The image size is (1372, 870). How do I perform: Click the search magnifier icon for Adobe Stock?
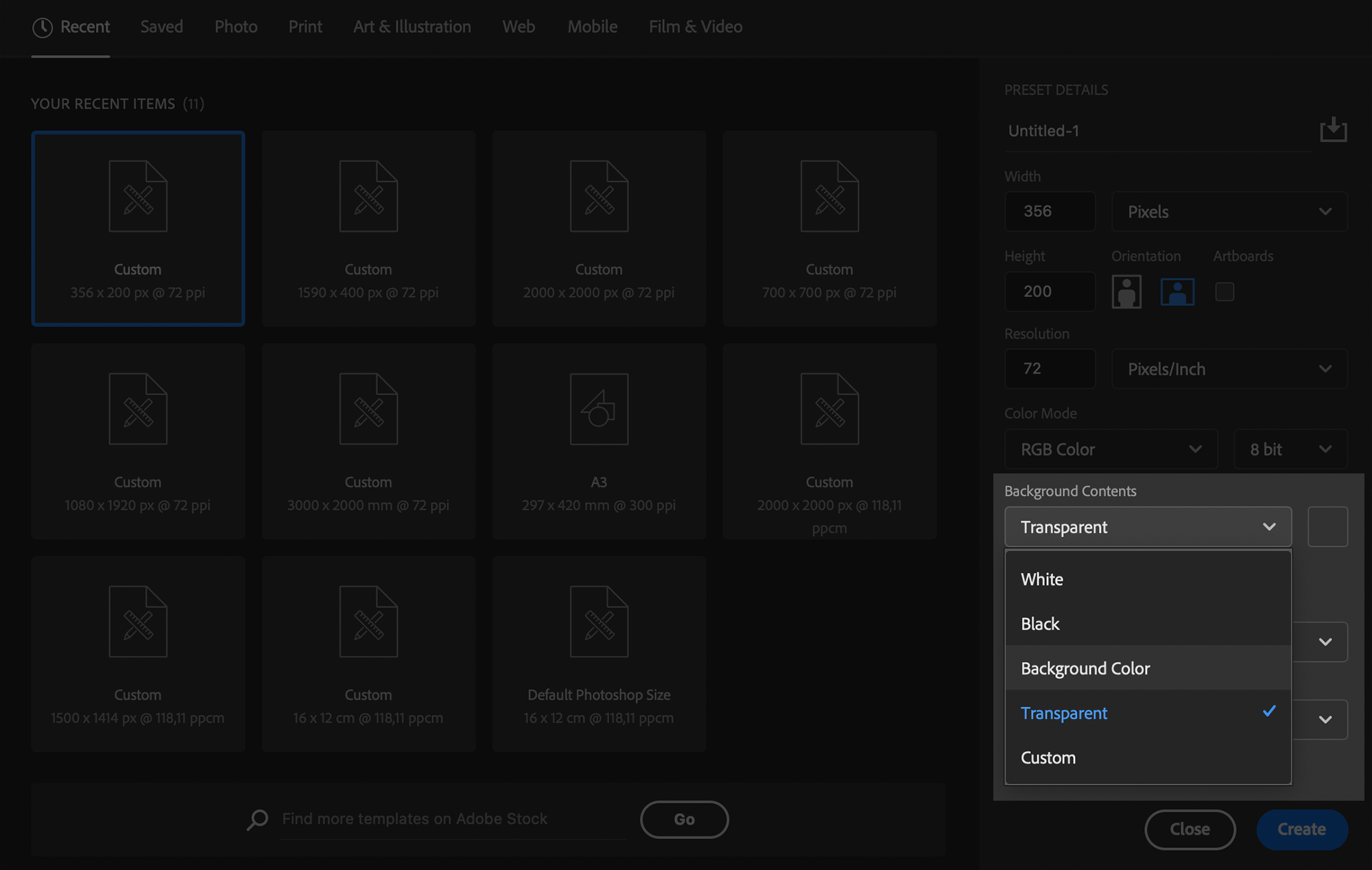(x=257, y=819)
